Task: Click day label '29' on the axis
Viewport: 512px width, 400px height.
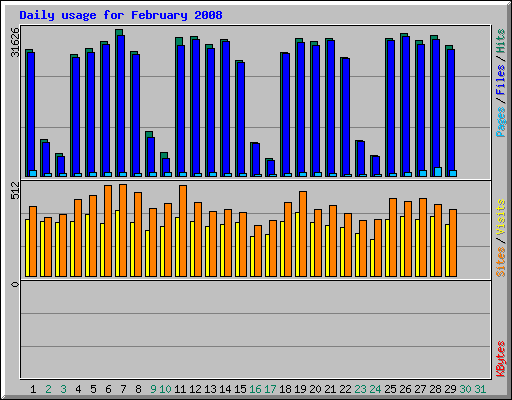Action: (x=450, y=389)
